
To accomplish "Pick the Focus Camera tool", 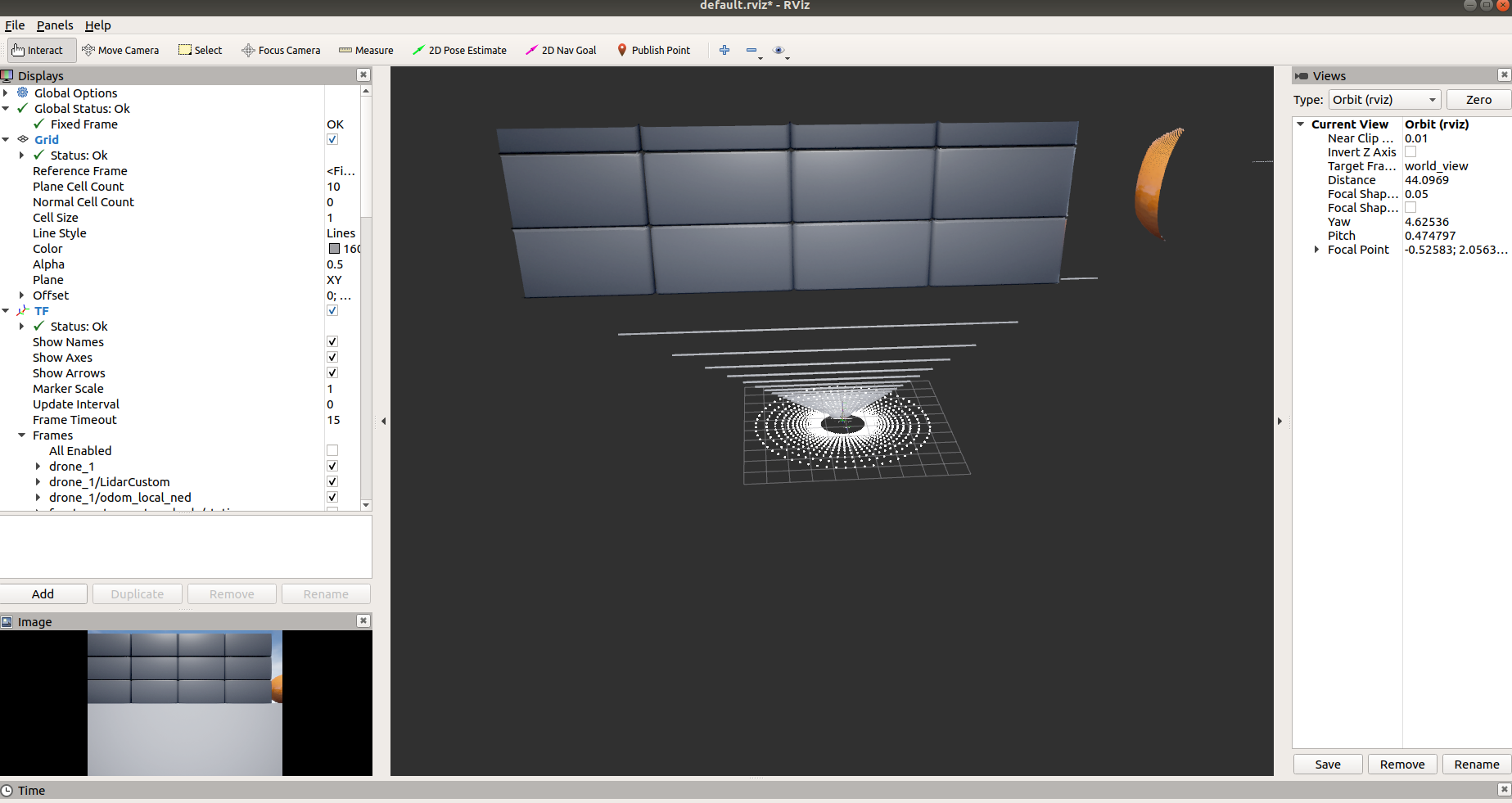I will (x=281, y=50).
